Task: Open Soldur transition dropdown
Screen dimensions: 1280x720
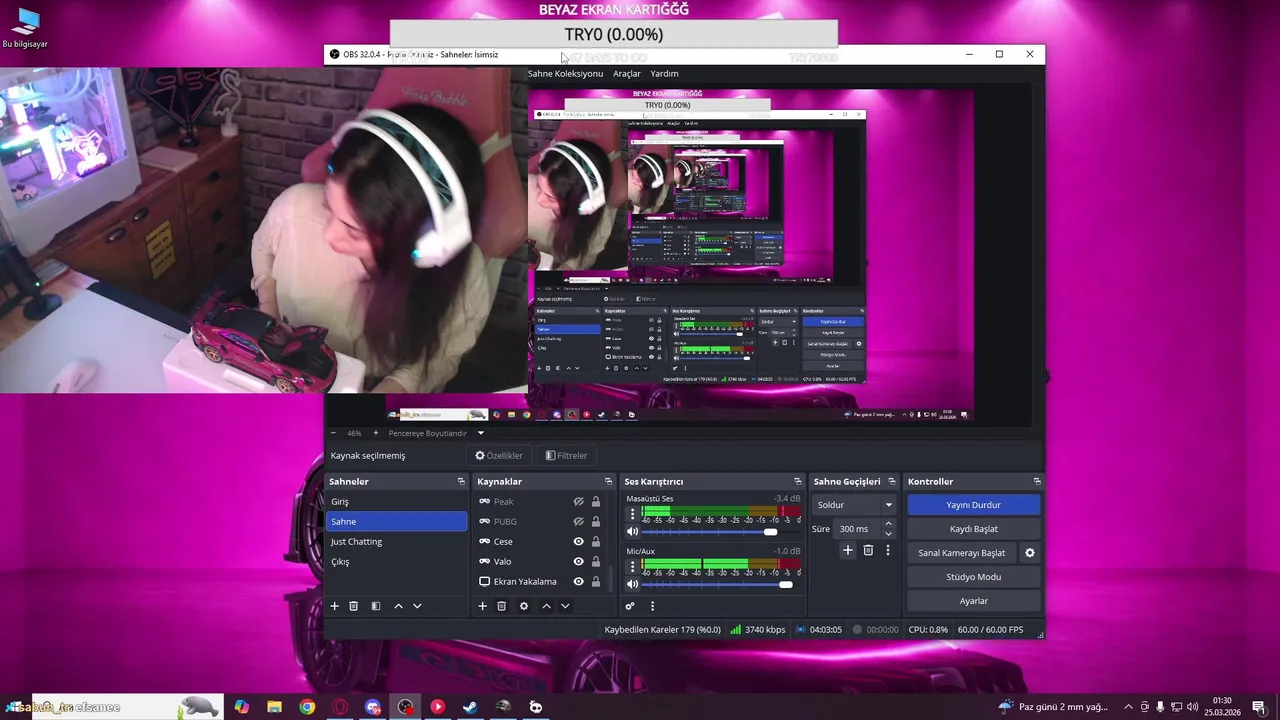Action: tap(854, 505)
